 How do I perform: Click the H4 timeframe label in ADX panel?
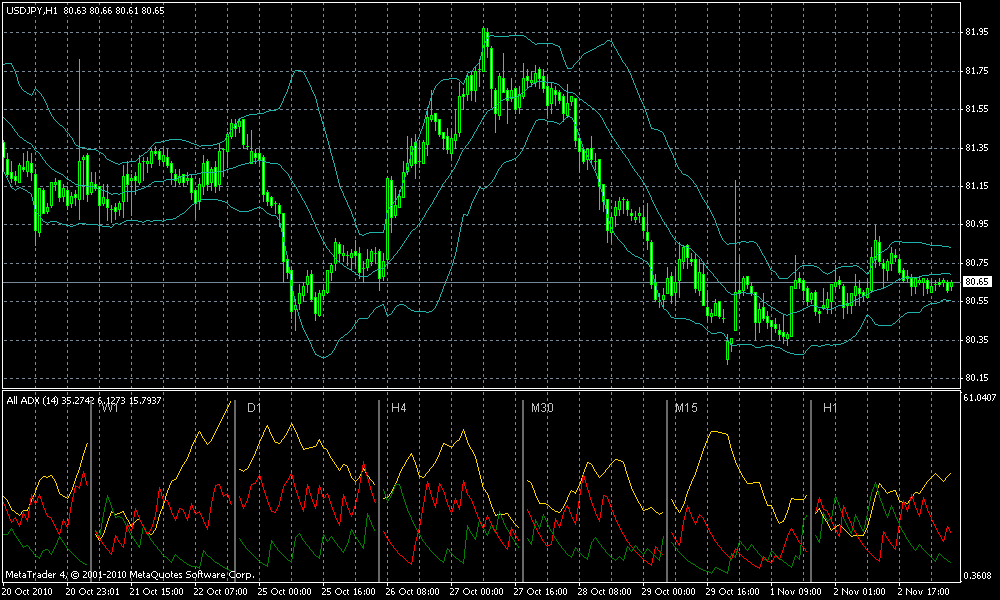point(398,408)
